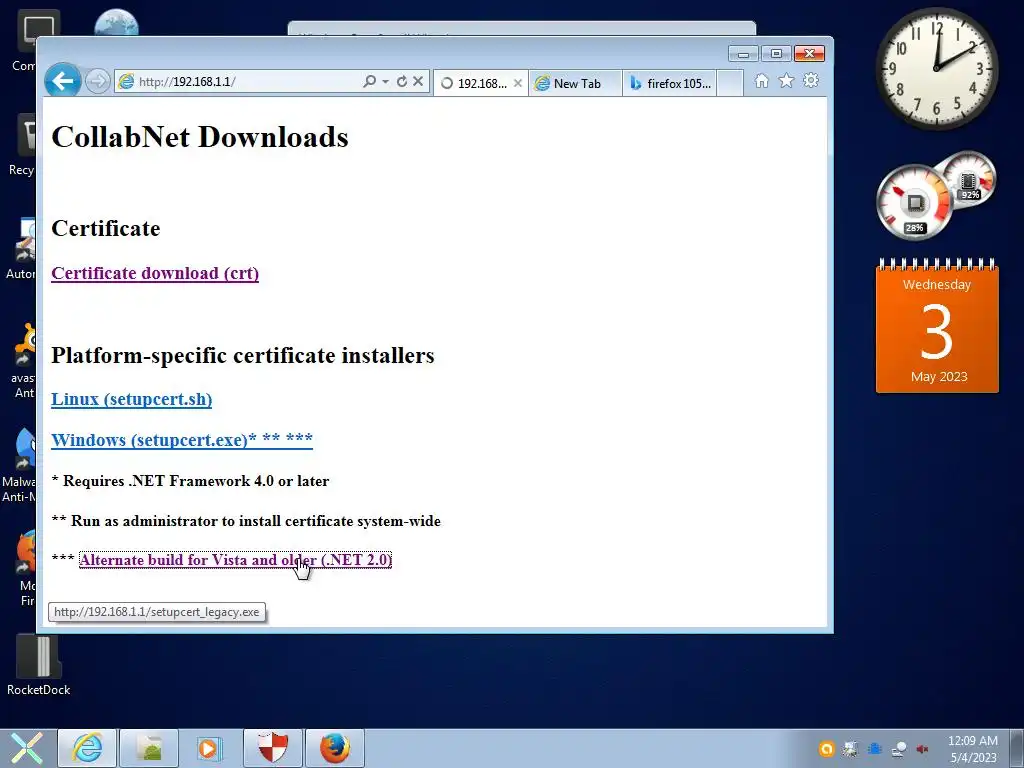Click the orange avast tray icon
Image resolution: width=1024 pixels, height=768 pixels.
[x=827, y=749]
